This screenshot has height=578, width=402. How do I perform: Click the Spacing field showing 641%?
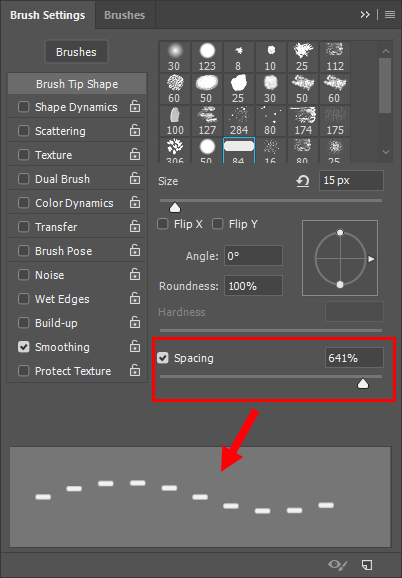tap(354, 358)
